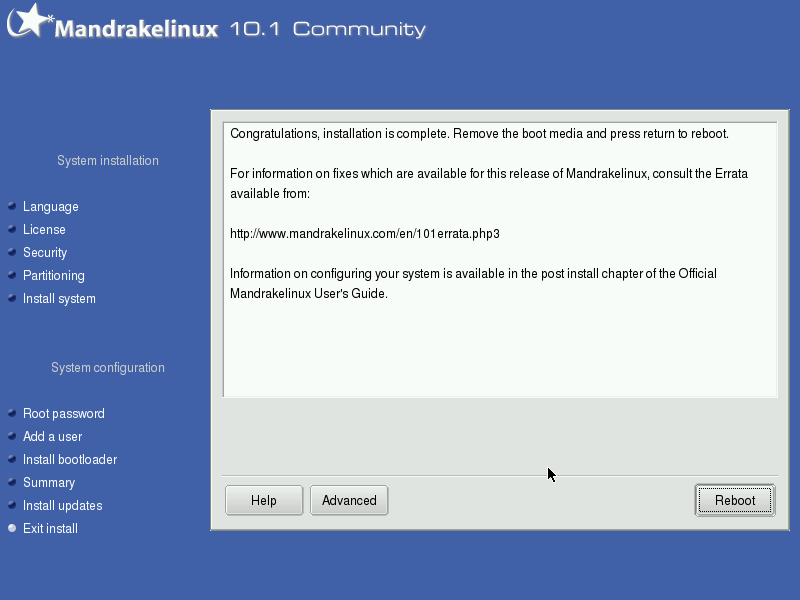This screenshot has height=600, width=800.
Task: Select the Summary step label
Action: coord(49,482)
